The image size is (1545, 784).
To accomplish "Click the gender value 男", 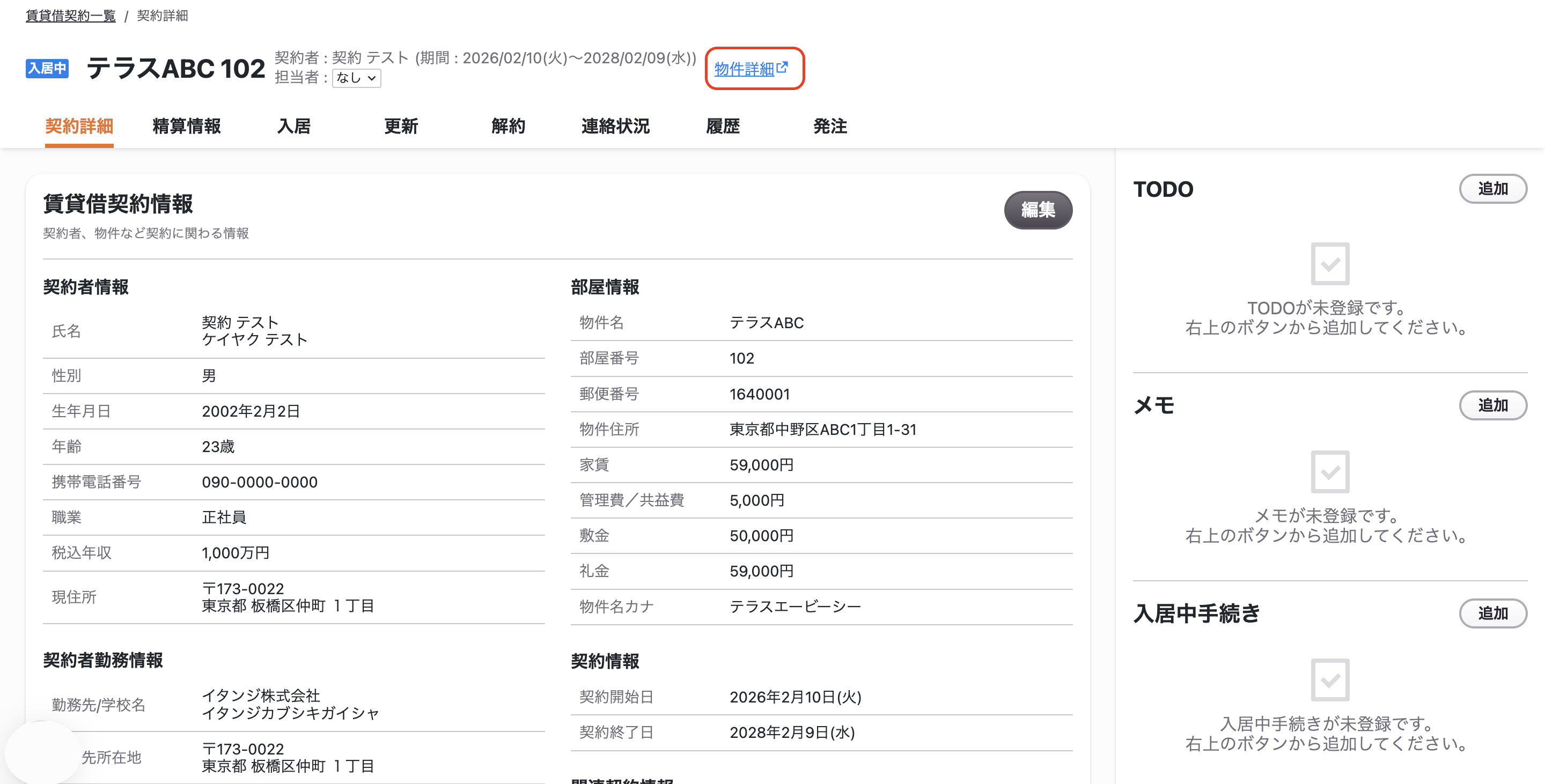I will 209,376.
